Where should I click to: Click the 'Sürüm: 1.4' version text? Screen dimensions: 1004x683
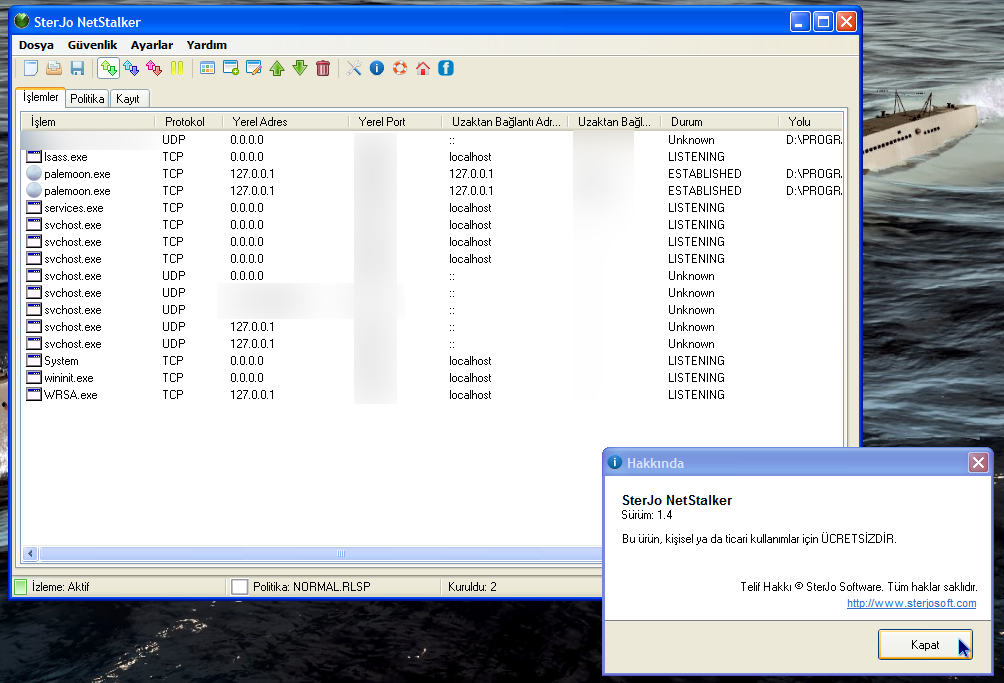tap(647, 515)
